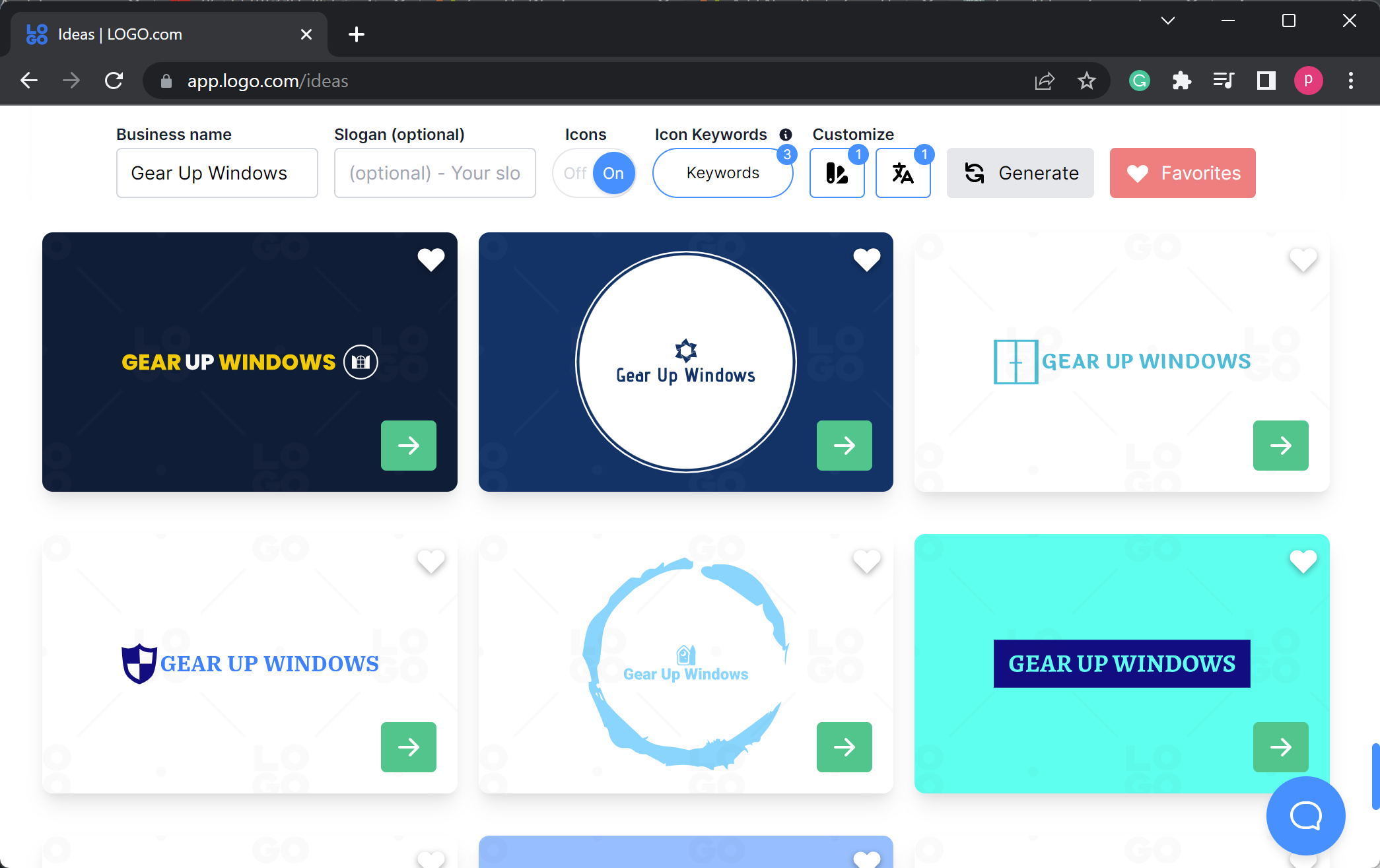Edit the Business name field
1380x868 pixels.
pos(217,173)
